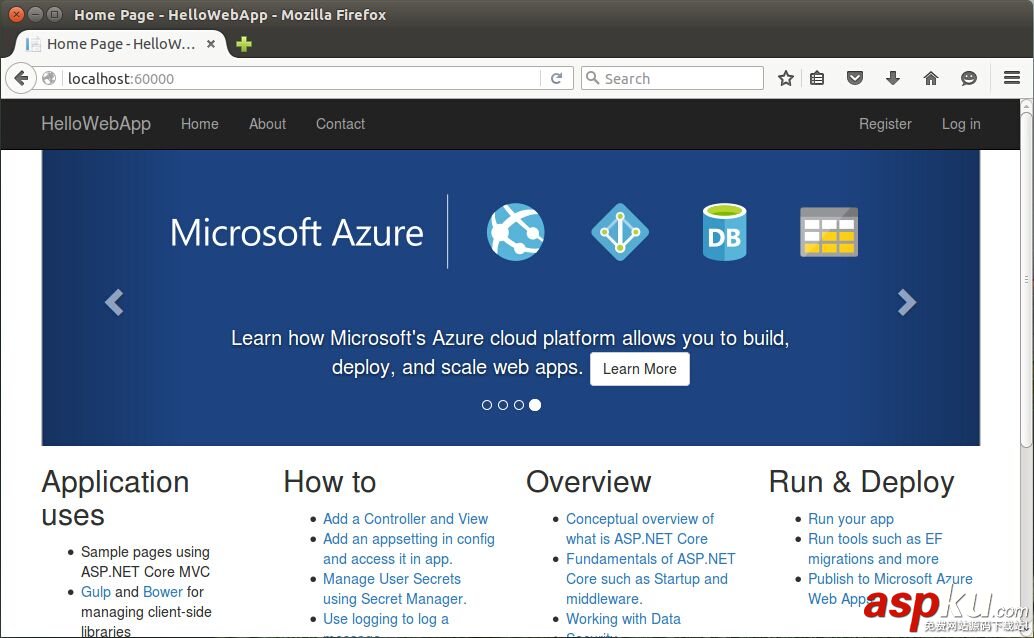Click the localhost:60000 address bar
This screenshot has height=638, width=1034.
300,78
